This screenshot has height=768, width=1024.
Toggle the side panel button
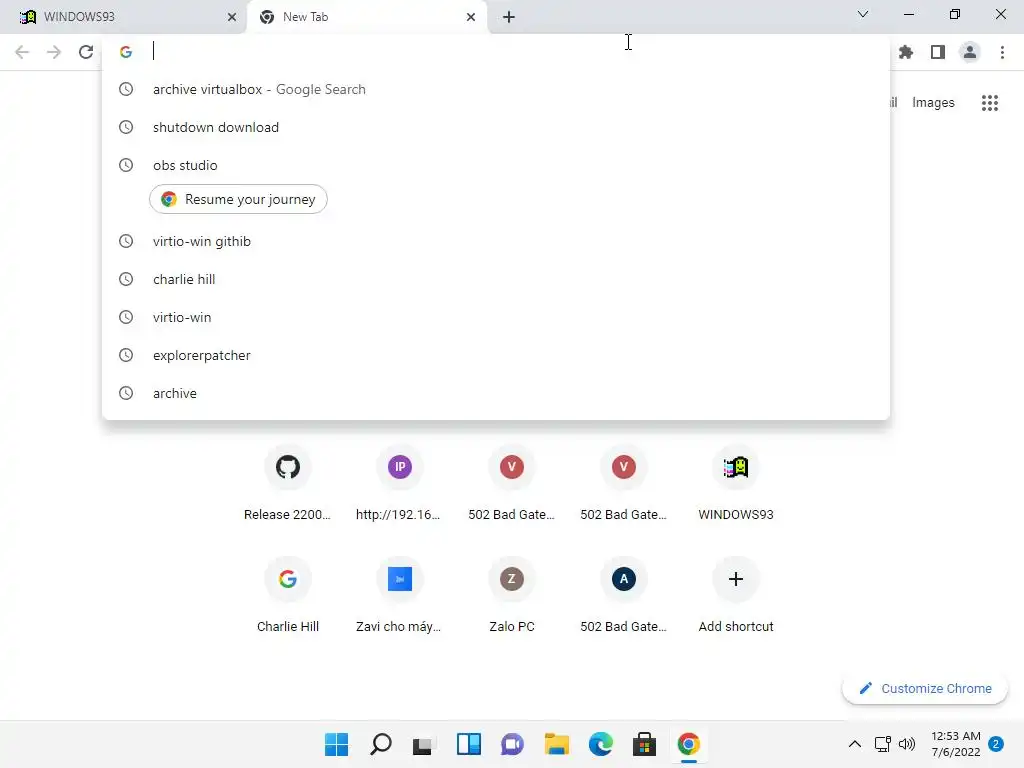coord(938,52)
